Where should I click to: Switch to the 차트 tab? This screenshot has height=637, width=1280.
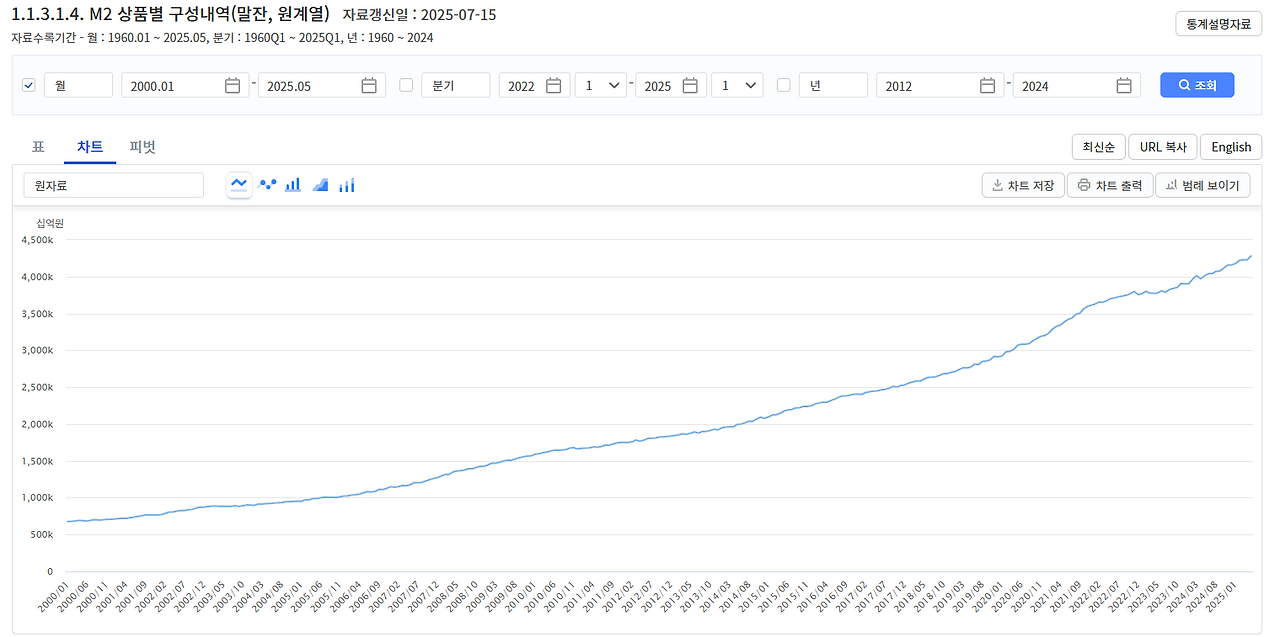point(90,147)
